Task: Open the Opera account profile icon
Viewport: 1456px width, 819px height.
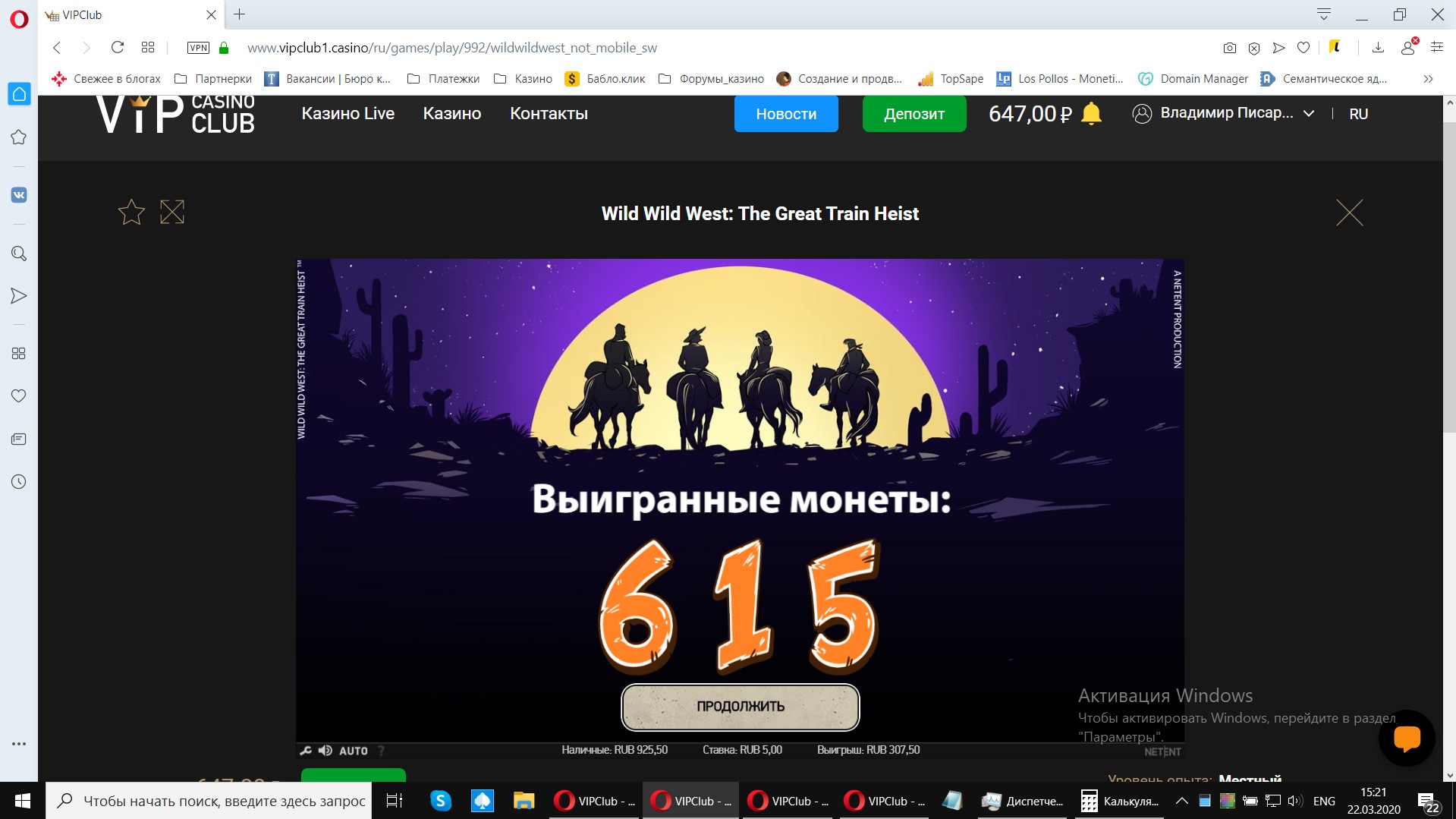Action: [1408, 46]
